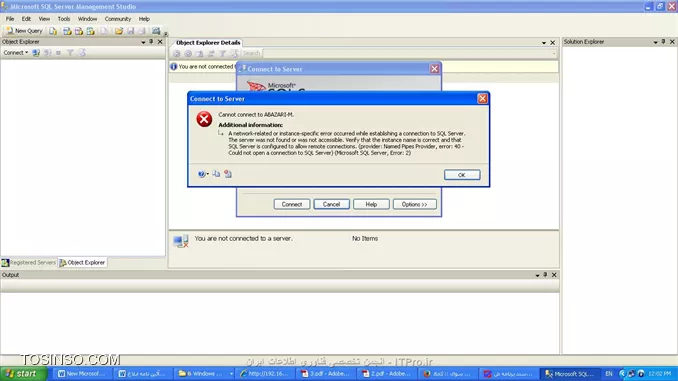Click the Search field in Object Explorer Details
Viewport: 678px width, 381px height.
click(x=409, y=53)
